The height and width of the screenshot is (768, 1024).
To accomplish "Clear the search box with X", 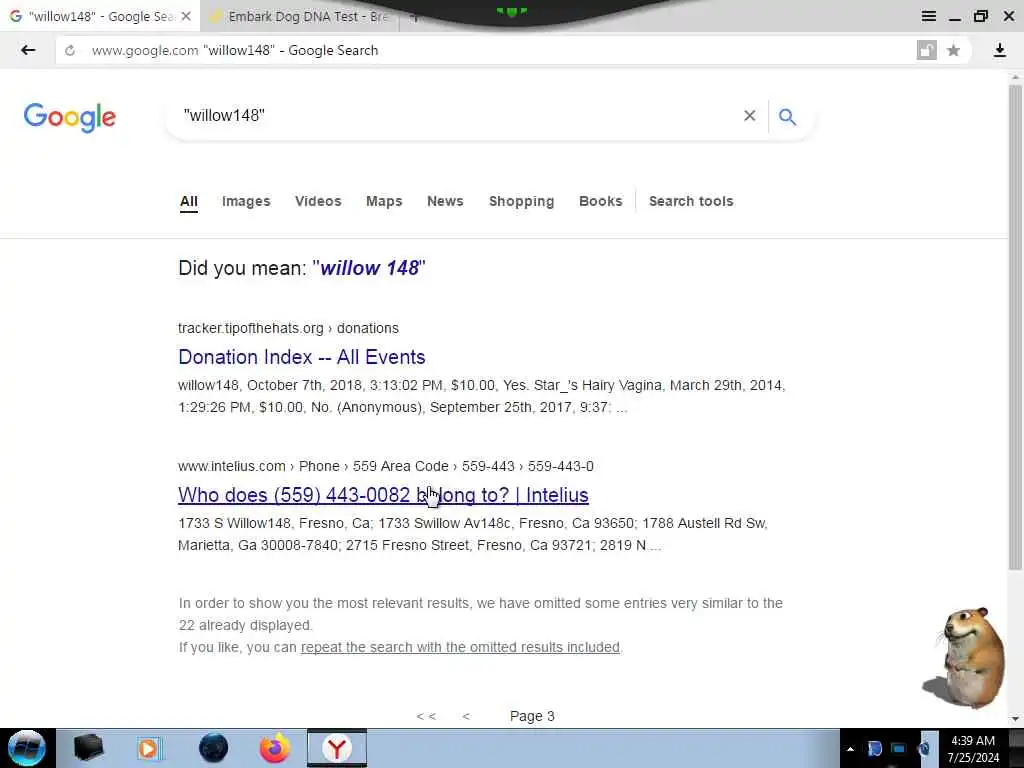I will click(x=750, y=116).
